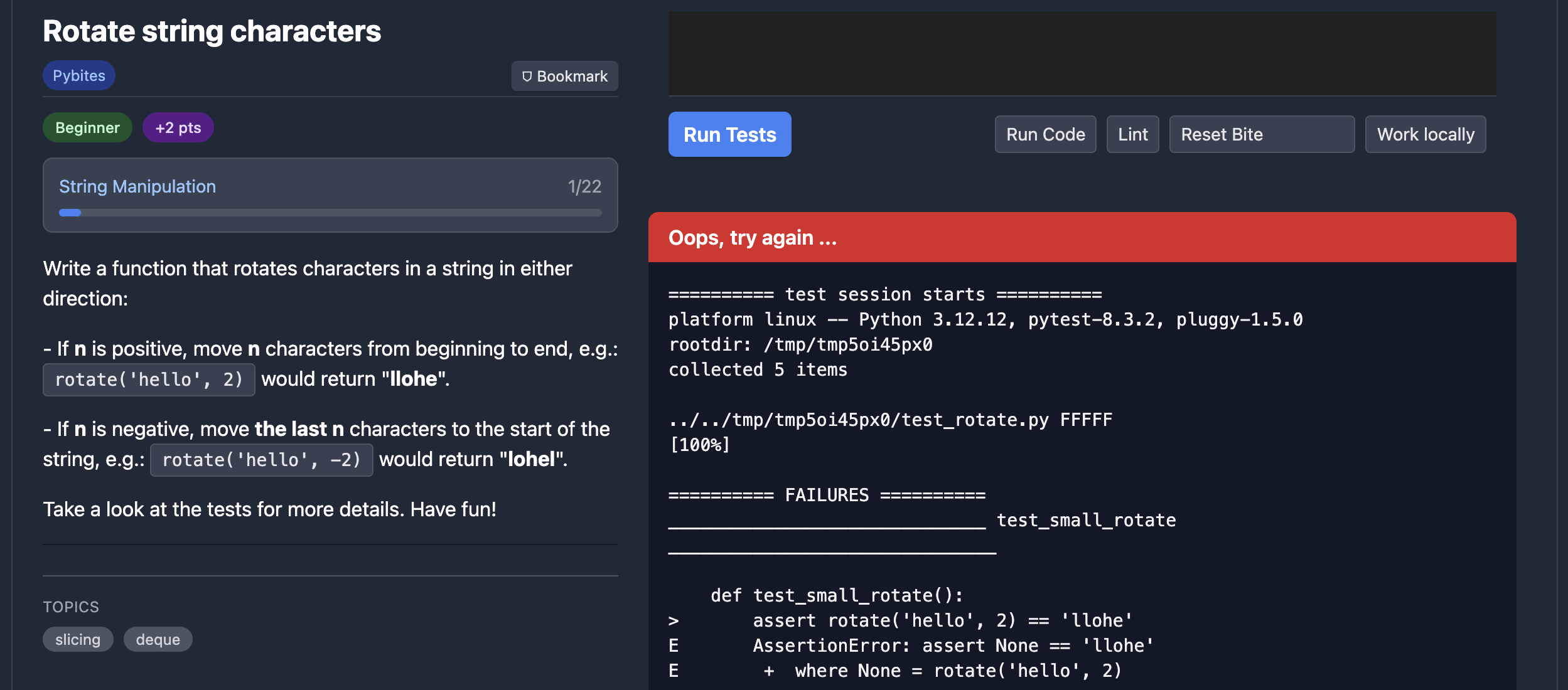Focus the dark code editor area

(1082, 53)
